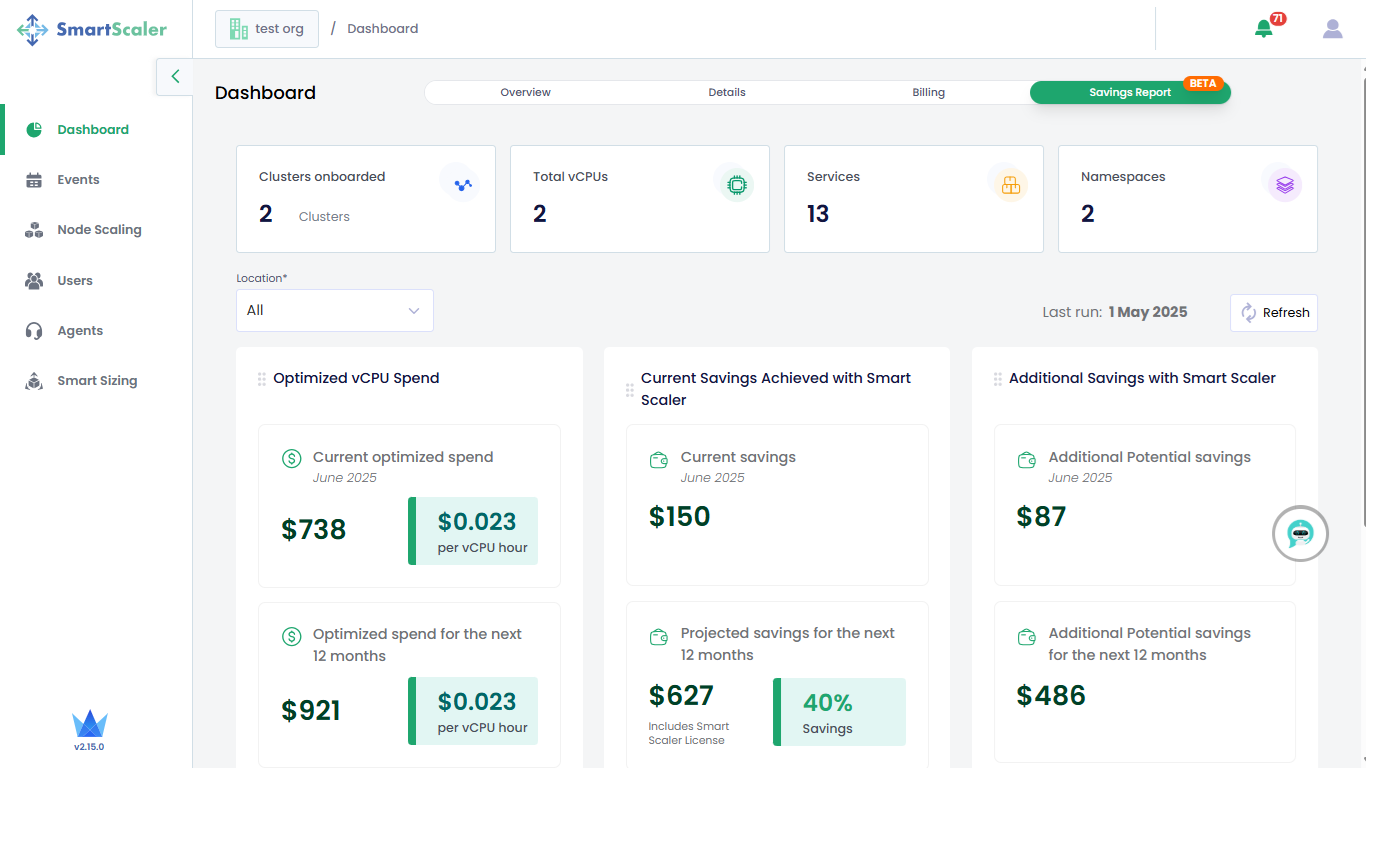Select the test org organization button
1381x854 pixels.
[x=267, y=29]
